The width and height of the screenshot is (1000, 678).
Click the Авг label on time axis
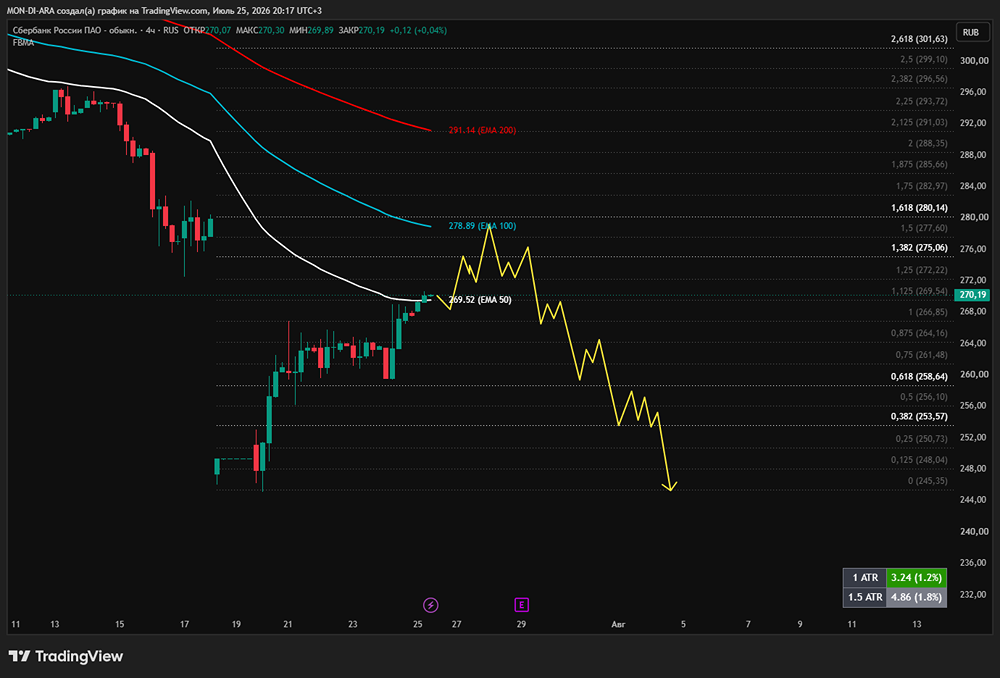[x=618, y=624]
